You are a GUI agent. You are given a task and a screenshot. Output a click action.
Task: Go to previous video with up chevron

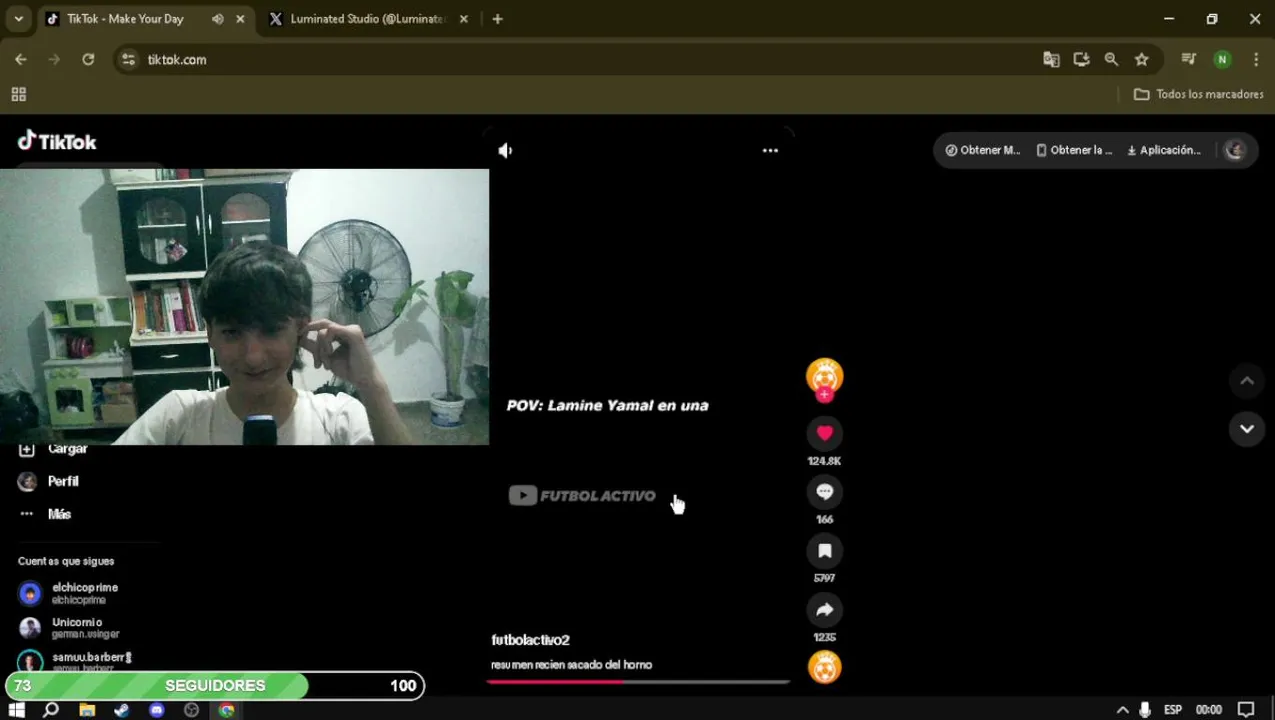1246,381
